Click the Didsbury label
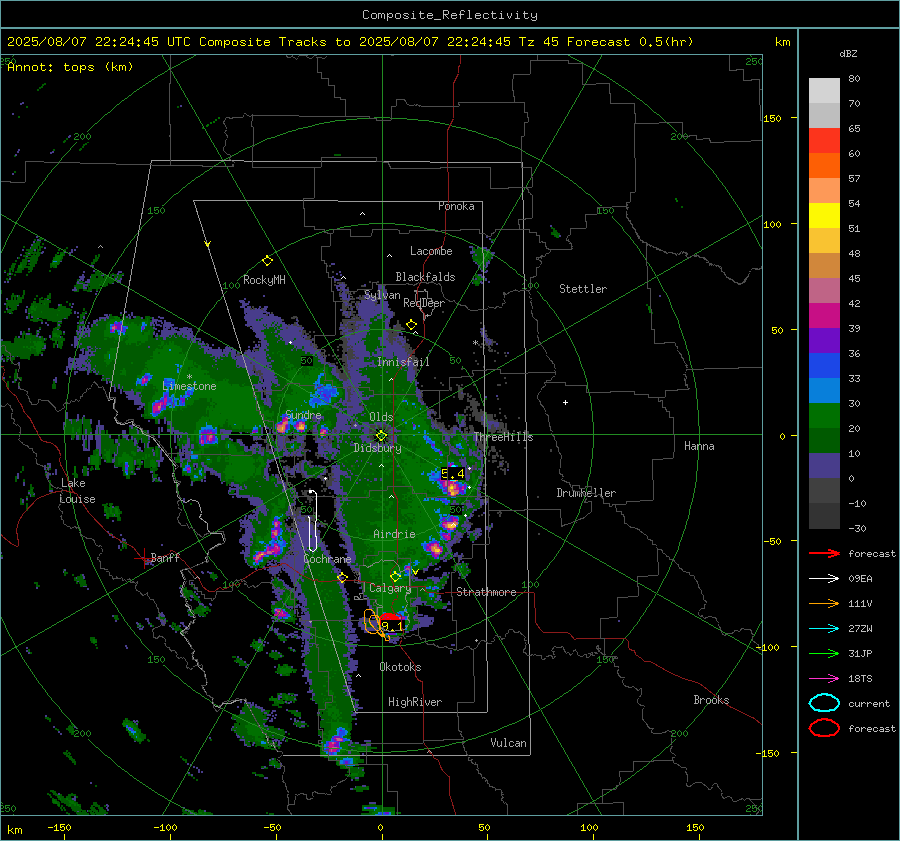The width and height of the screenshot is (900, 841). pos(377,448)
